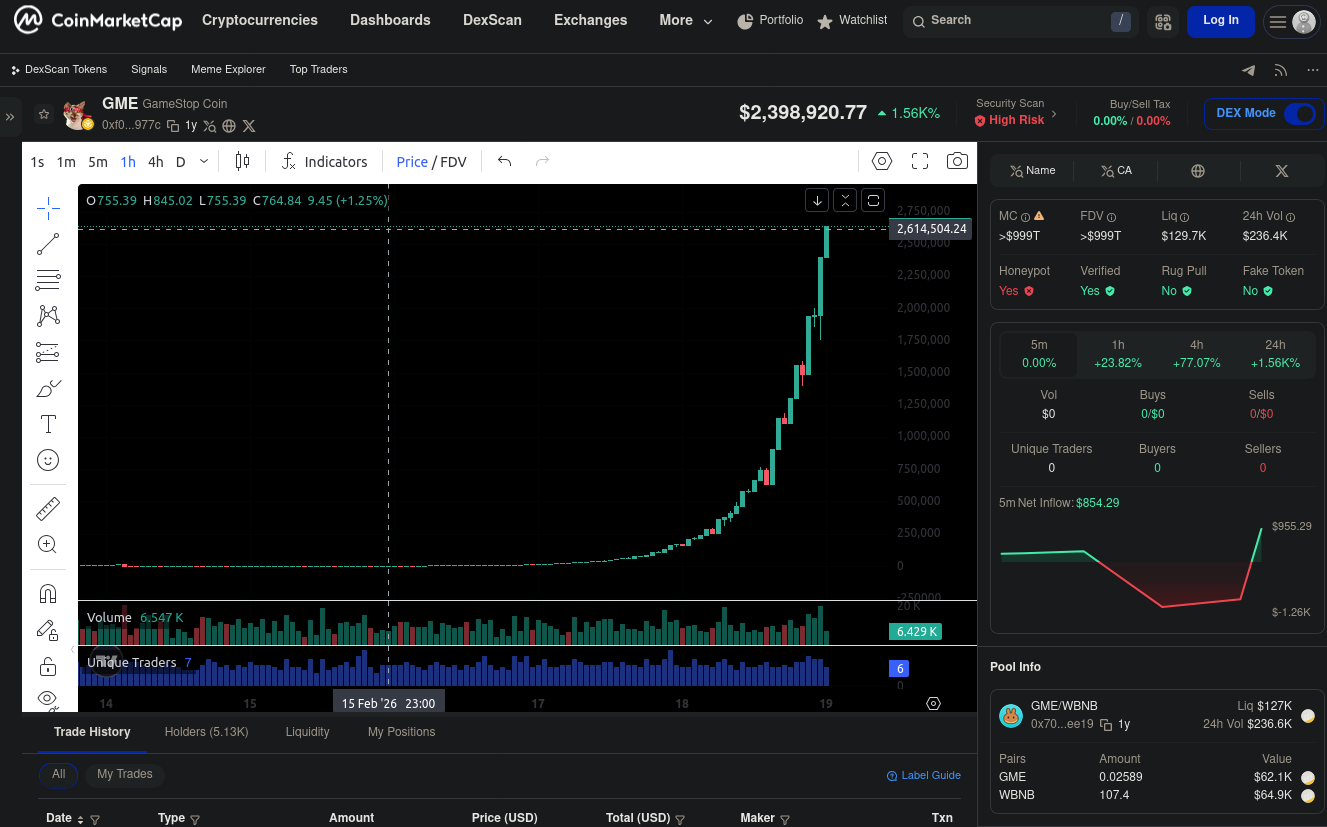This screenshot has height=827, width=1327.
Task: Activate the chart zoom-in tool
Action: click(x=48, y=544)
